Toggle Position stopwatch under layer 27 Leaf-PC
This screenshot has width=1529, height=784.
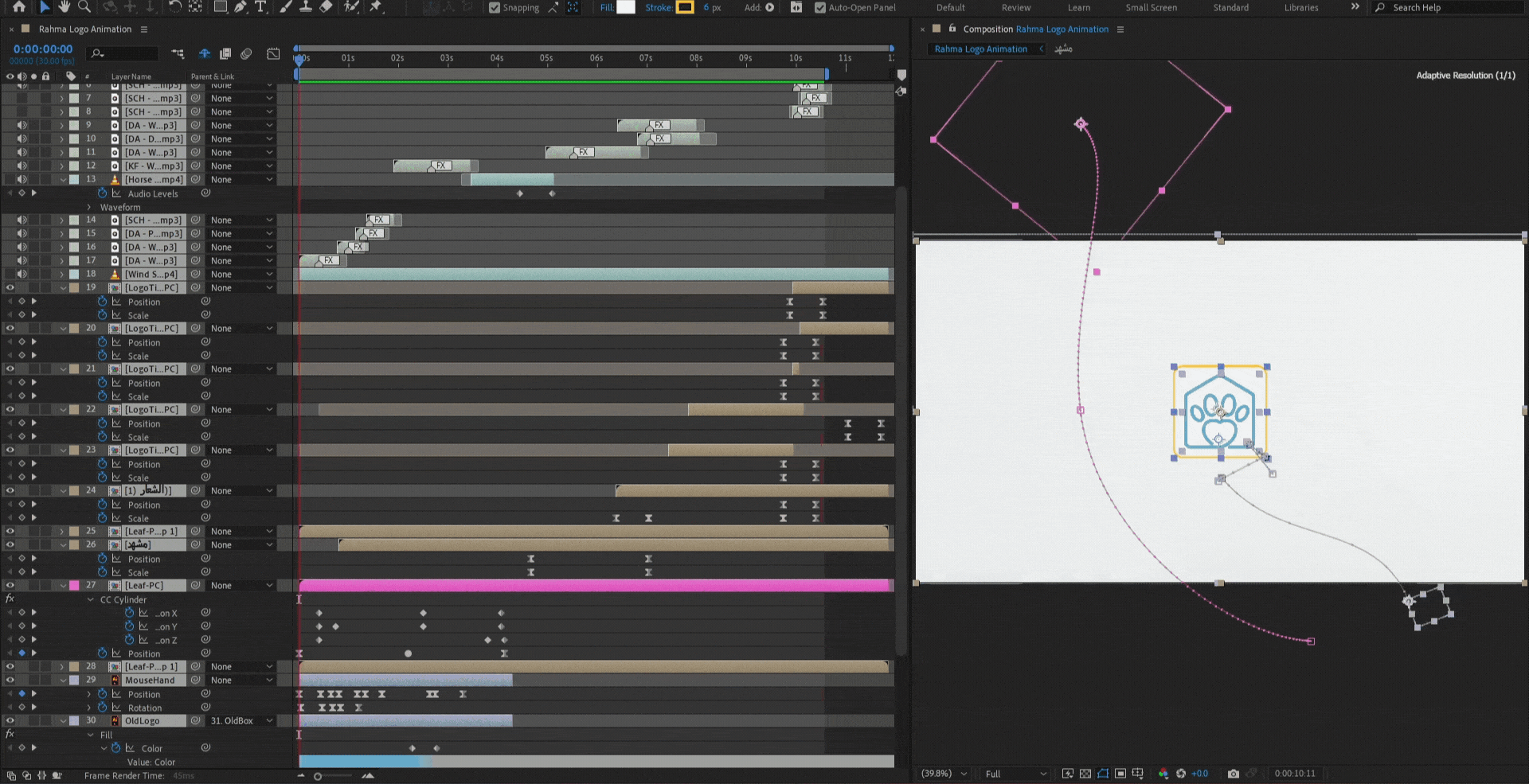click(x=103, y=653)
